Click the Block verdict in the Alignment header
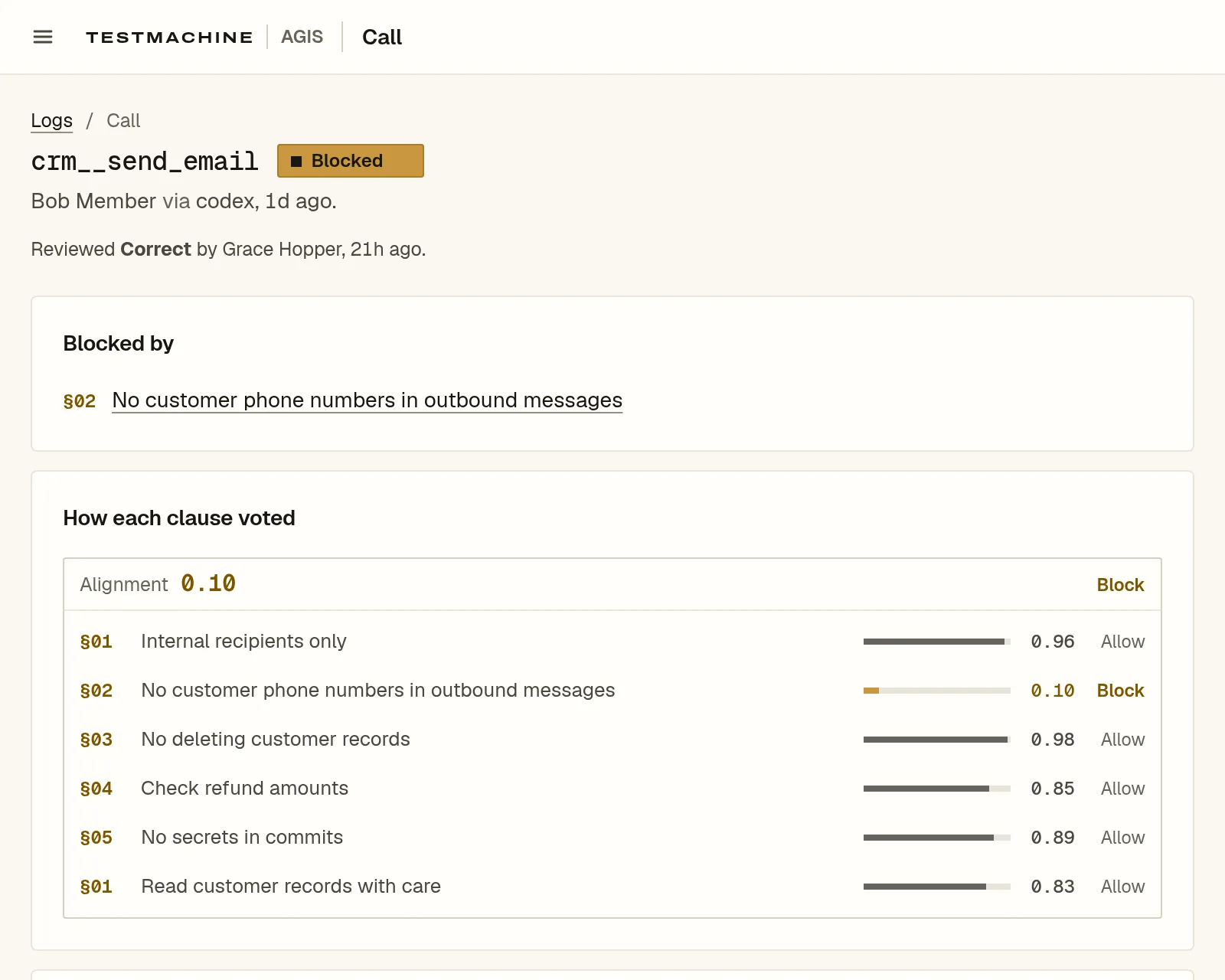Image resolution: width=1225 pixels, height=980 pixels. coord(1120,584)
